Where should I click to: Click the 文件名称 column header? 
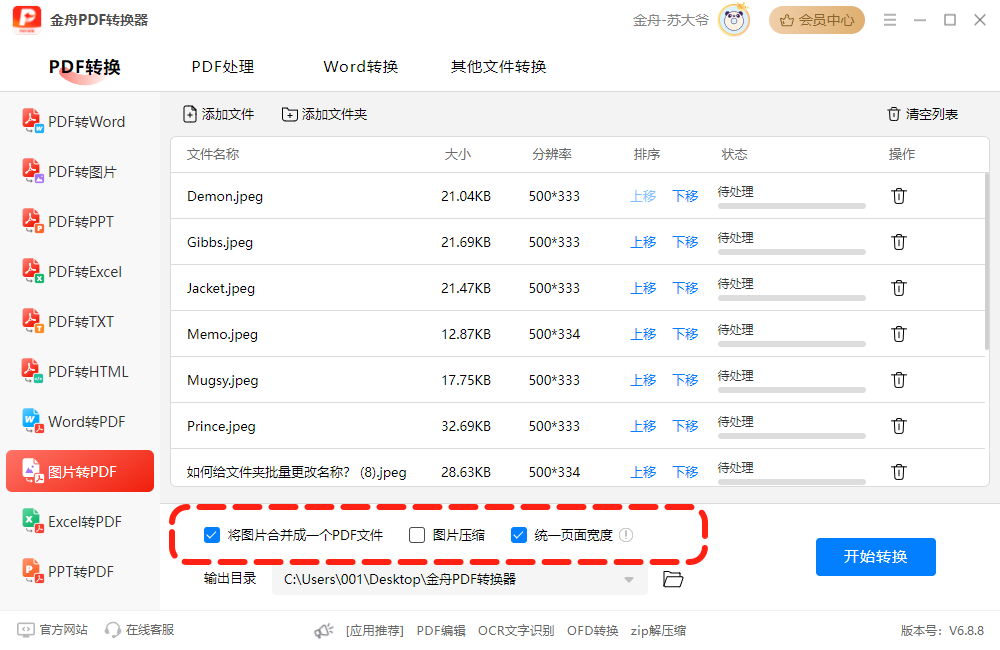point(213,154)
